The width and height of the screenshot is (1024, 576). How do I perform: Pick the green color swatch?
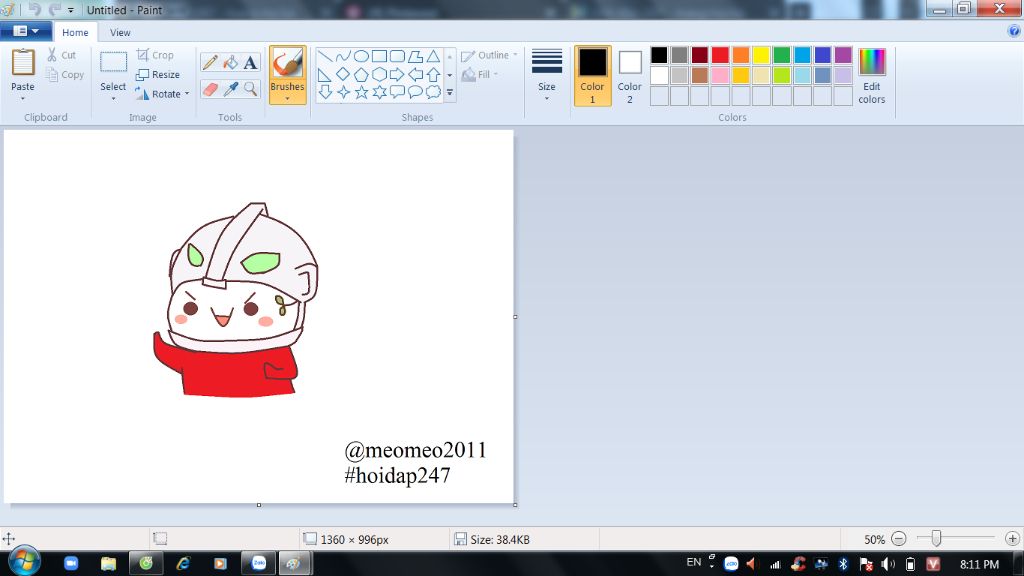pos(782,55)
